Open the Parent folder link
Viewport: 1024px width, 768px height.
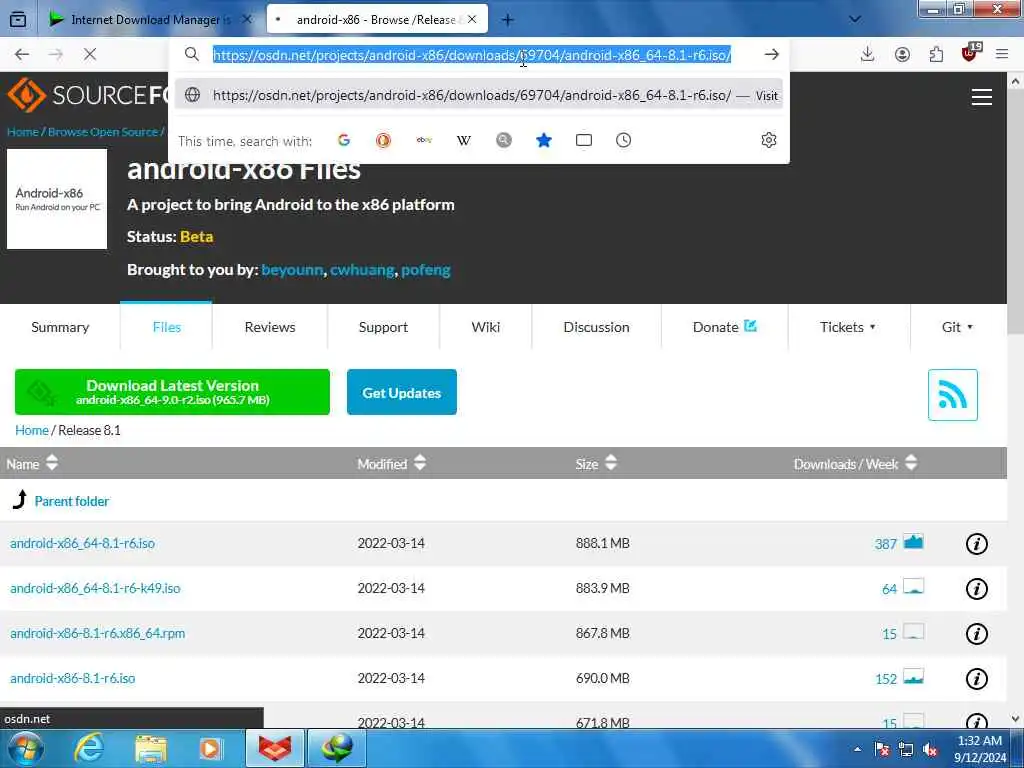71,501
